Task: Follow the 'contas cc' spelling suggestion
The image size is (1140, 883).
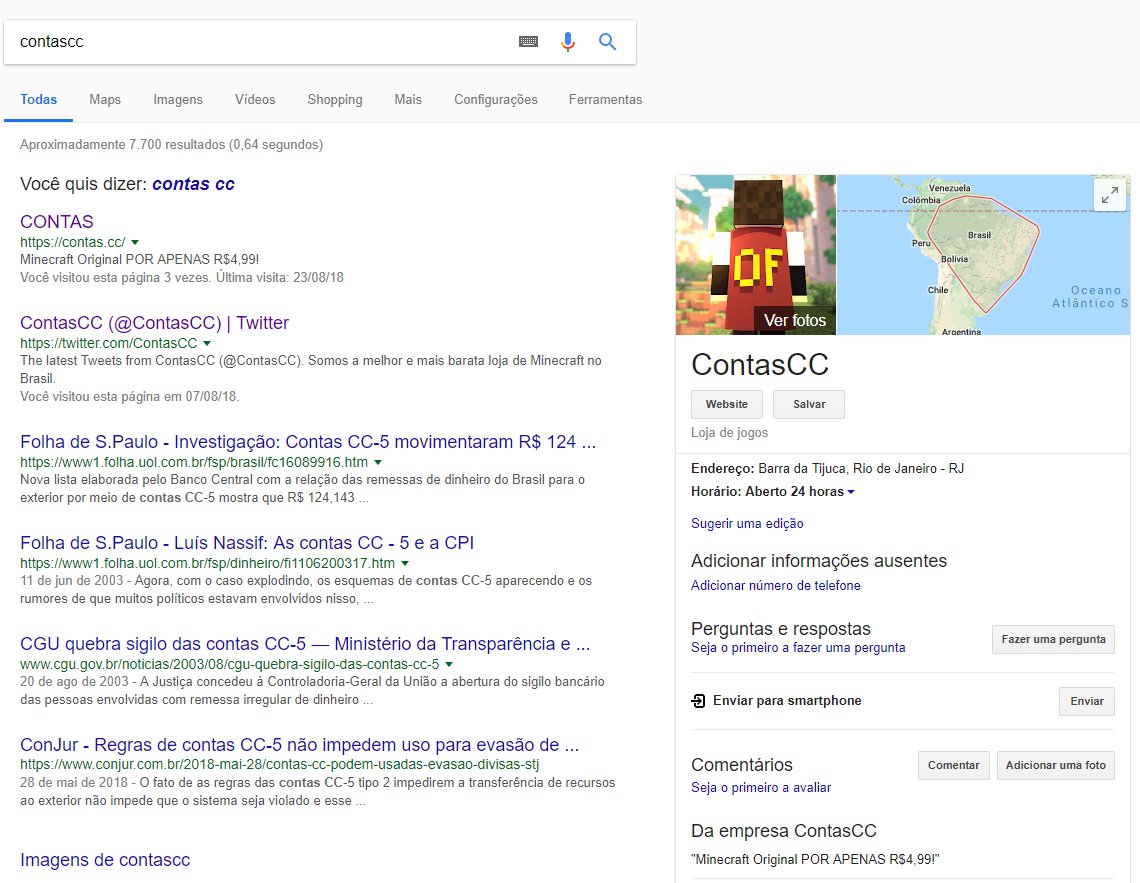Action: pos(193,184)
